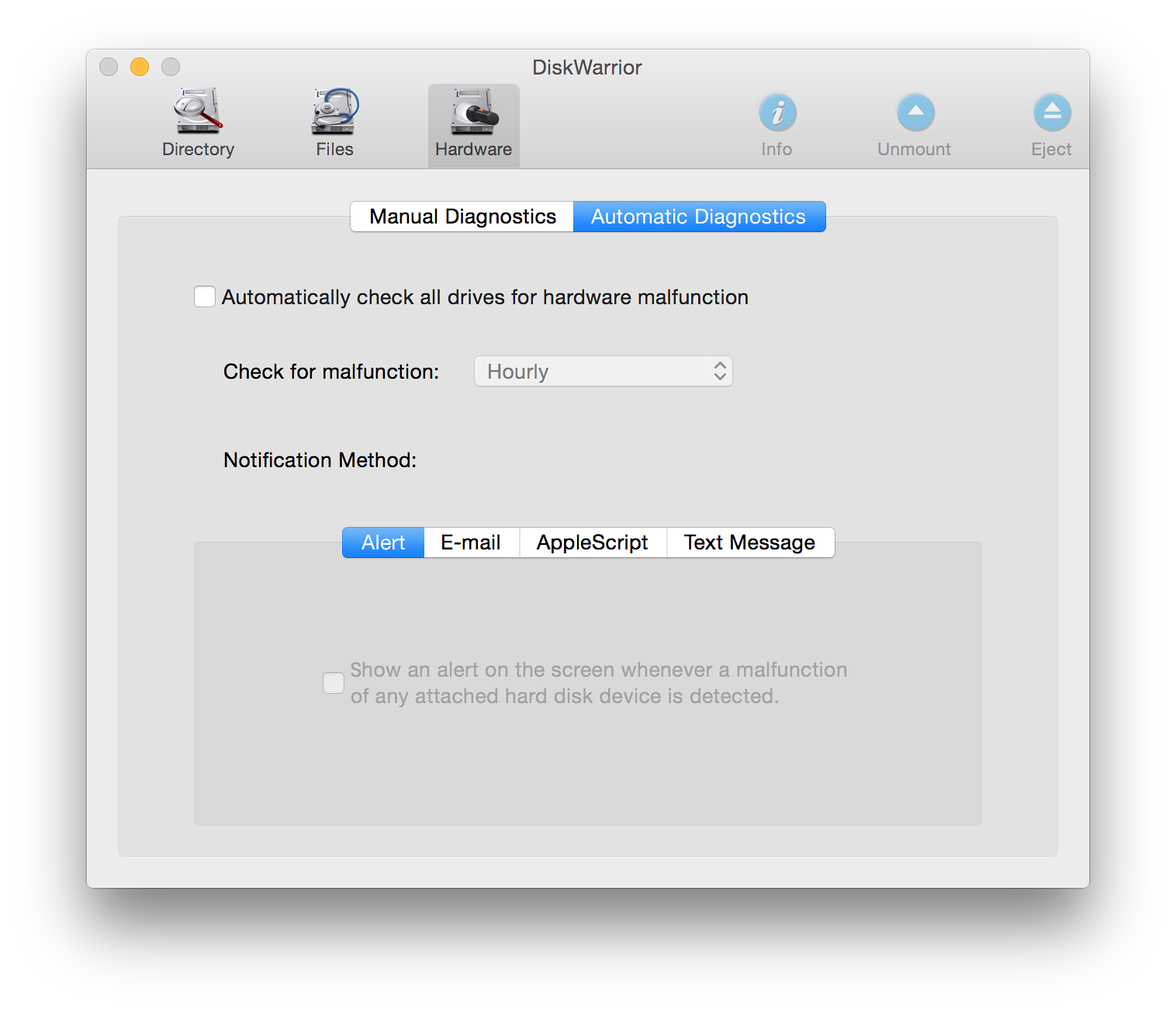Image resolution: width=1176 pixels, height=1012 pixels.
Task: Click the Eject toolbar icon
Action: tap(1051, 126)
